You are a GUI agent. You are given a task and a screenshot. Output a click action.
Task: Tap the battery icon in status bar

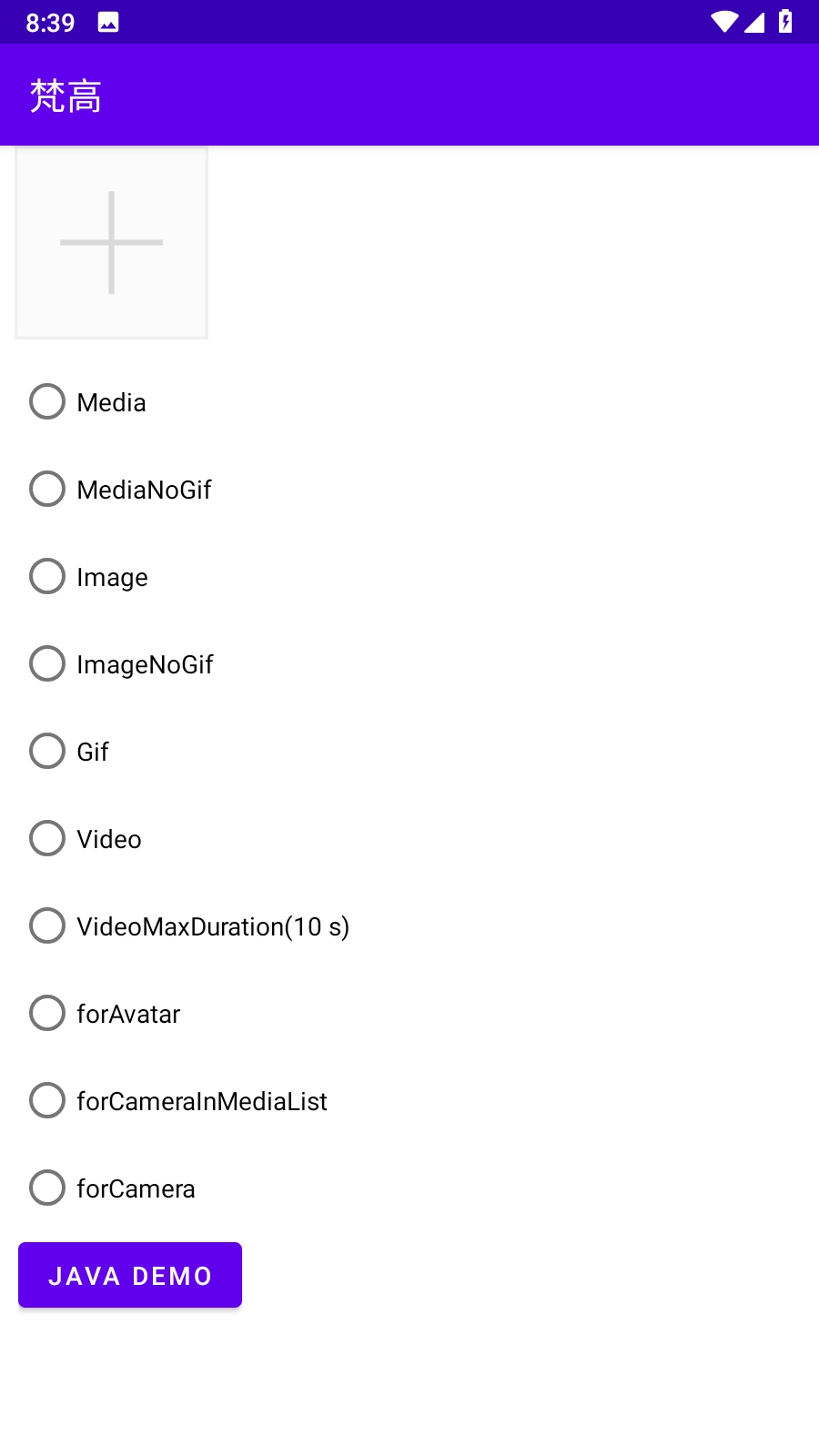[x=785, y=22]
